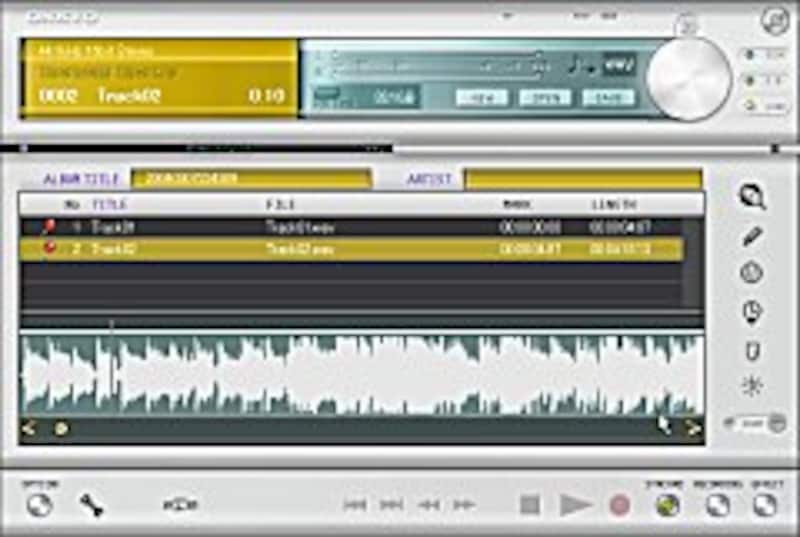Screen dimensions: 800x537
Task: Toggle the top small switch right of knob
Action: (x=763, y=55)
